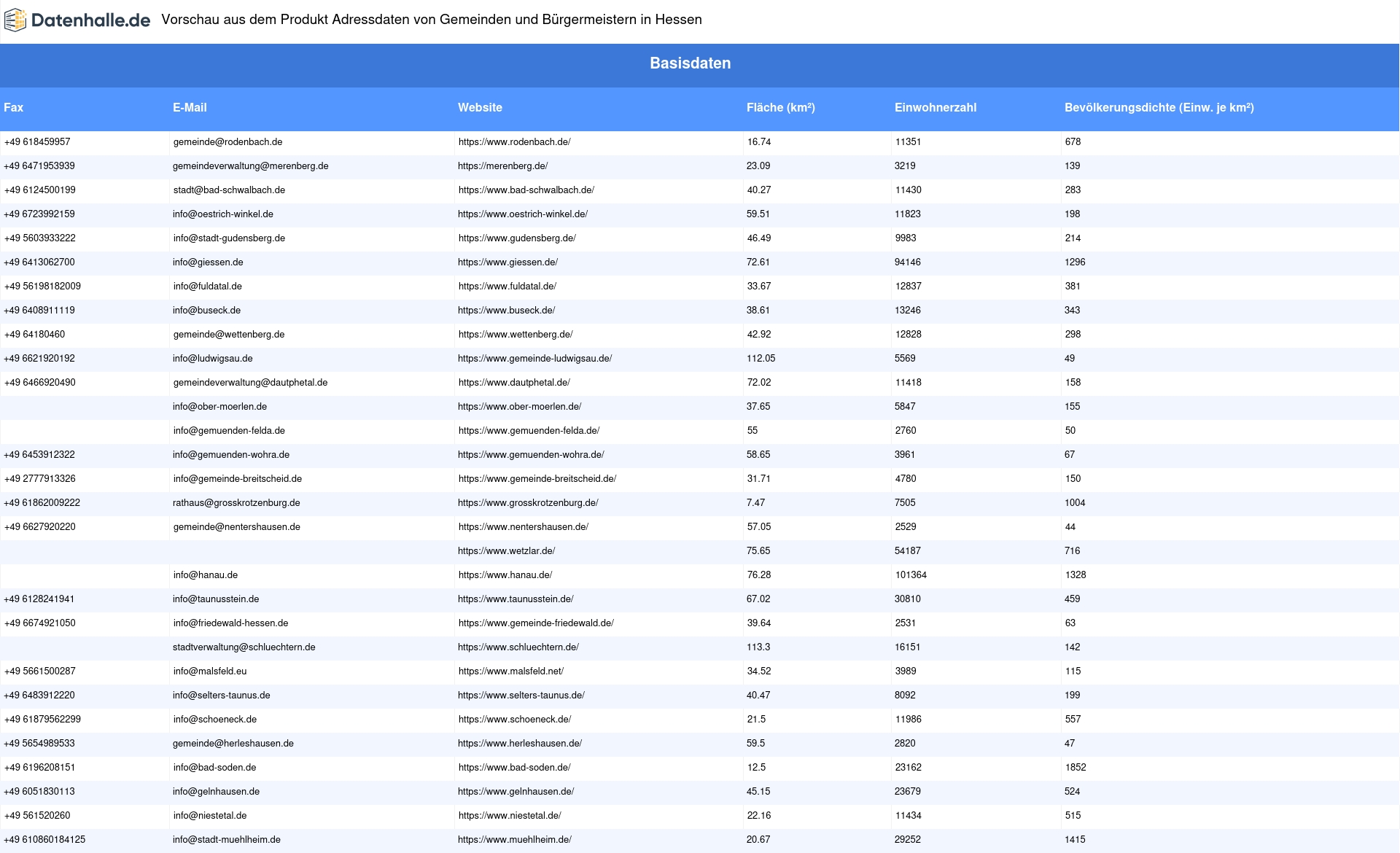1400x853 pixels.
Task: Select area value 7.47
Action: click(x=756, y=503)
